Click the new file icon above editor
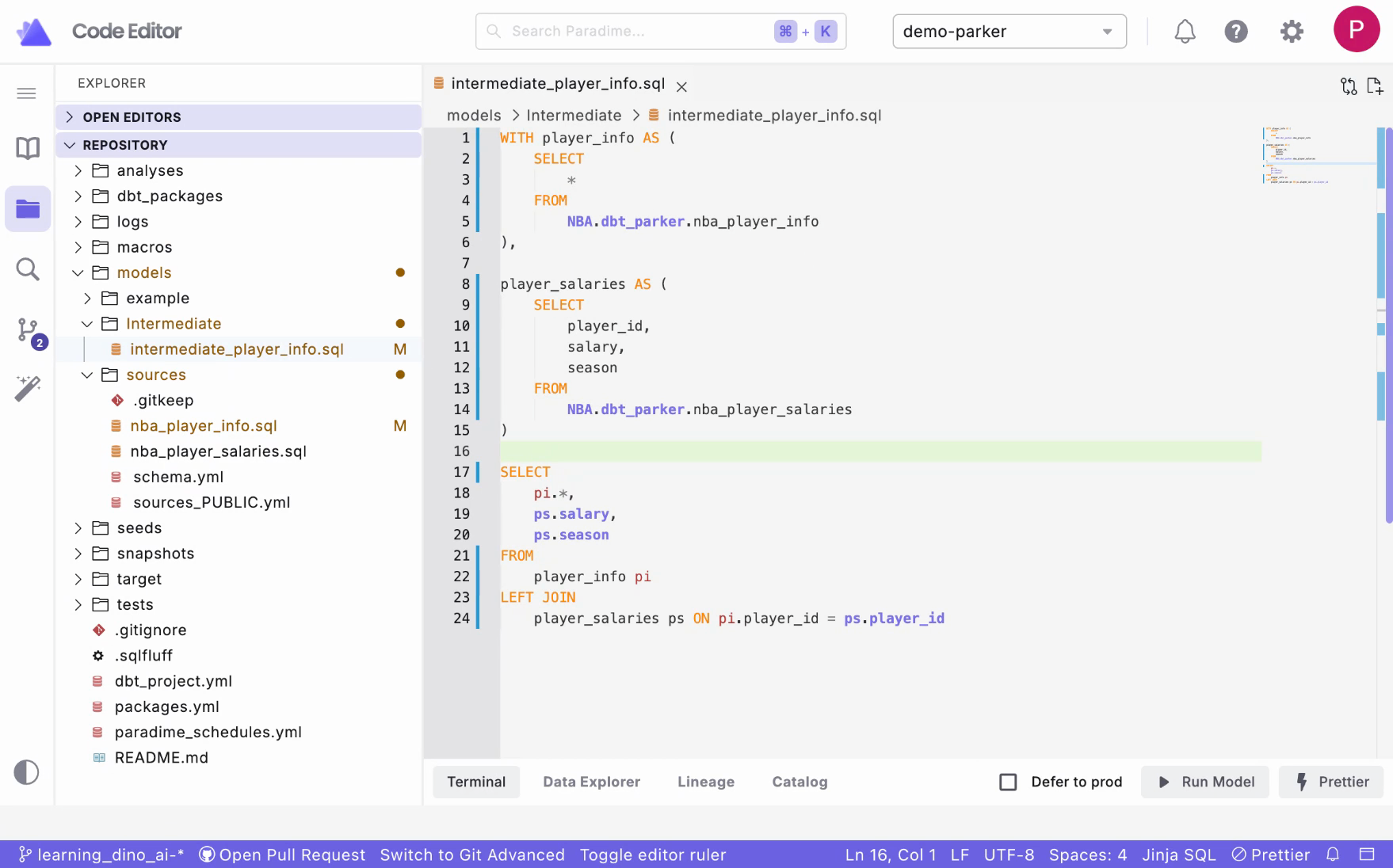Viewport: 1393px width, 868px height. point(1375,86)
